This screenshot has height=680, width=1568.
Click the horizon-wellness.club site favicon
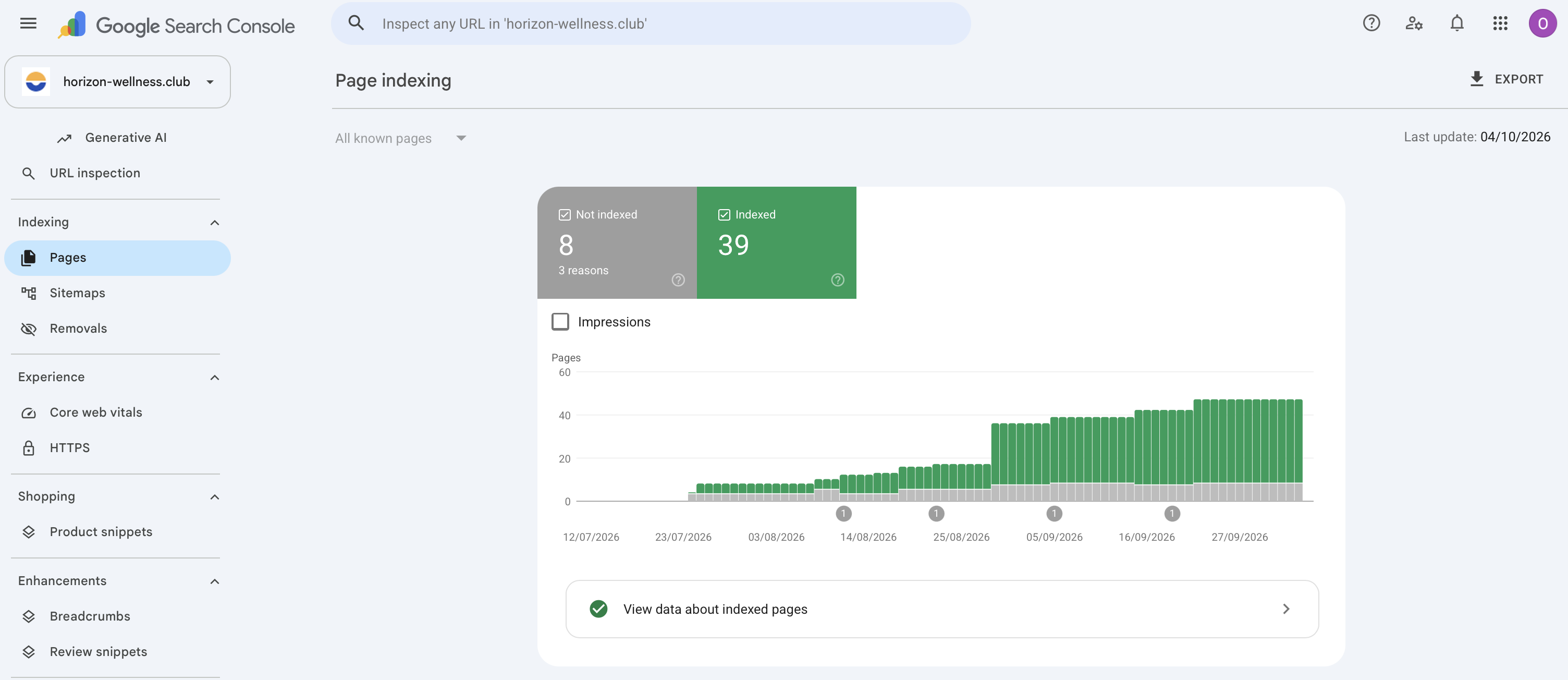click(x=36, y=81)
